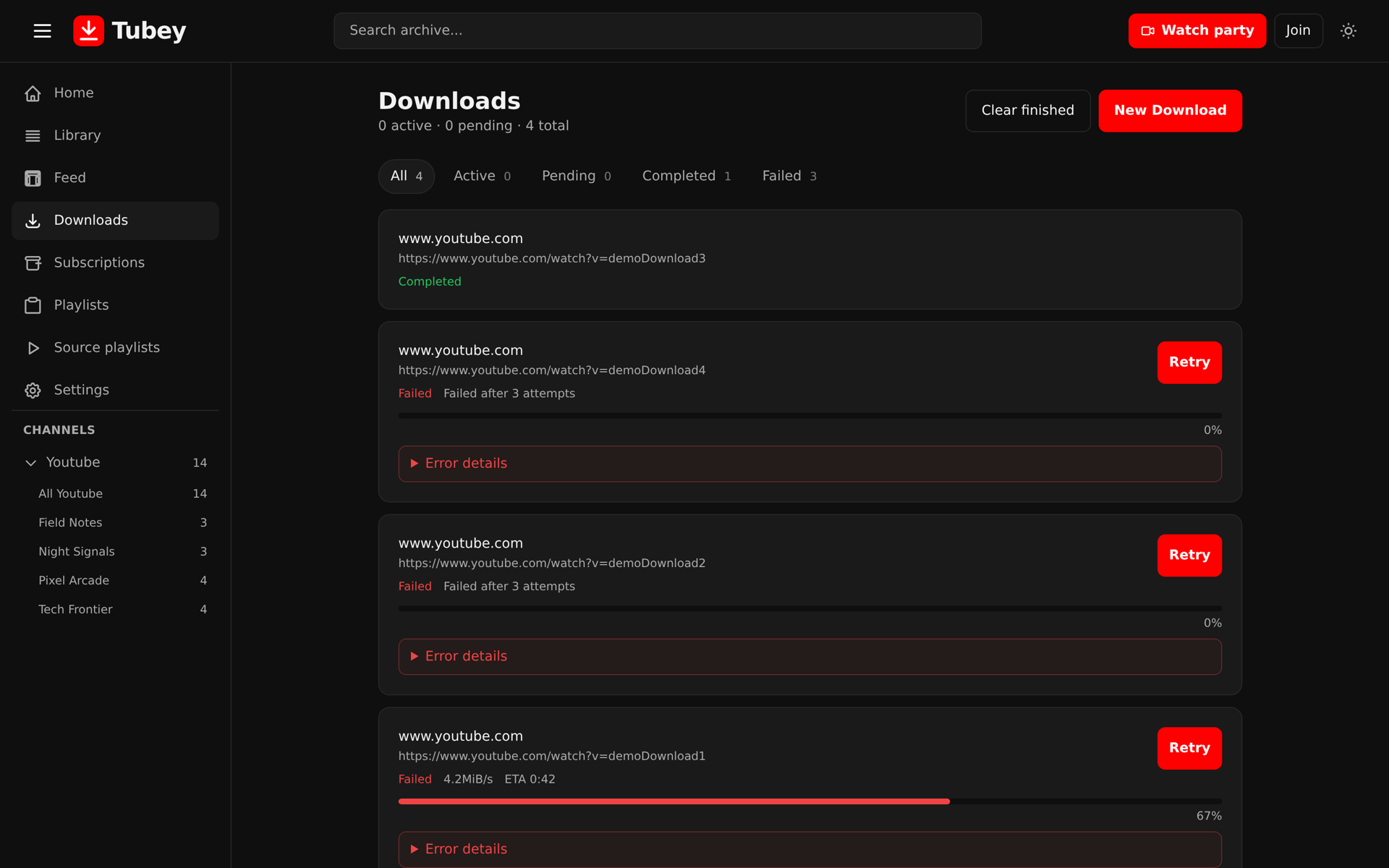Retry the demoDownload4 download
This screenshot has height=868, width=1389.
1189,362
